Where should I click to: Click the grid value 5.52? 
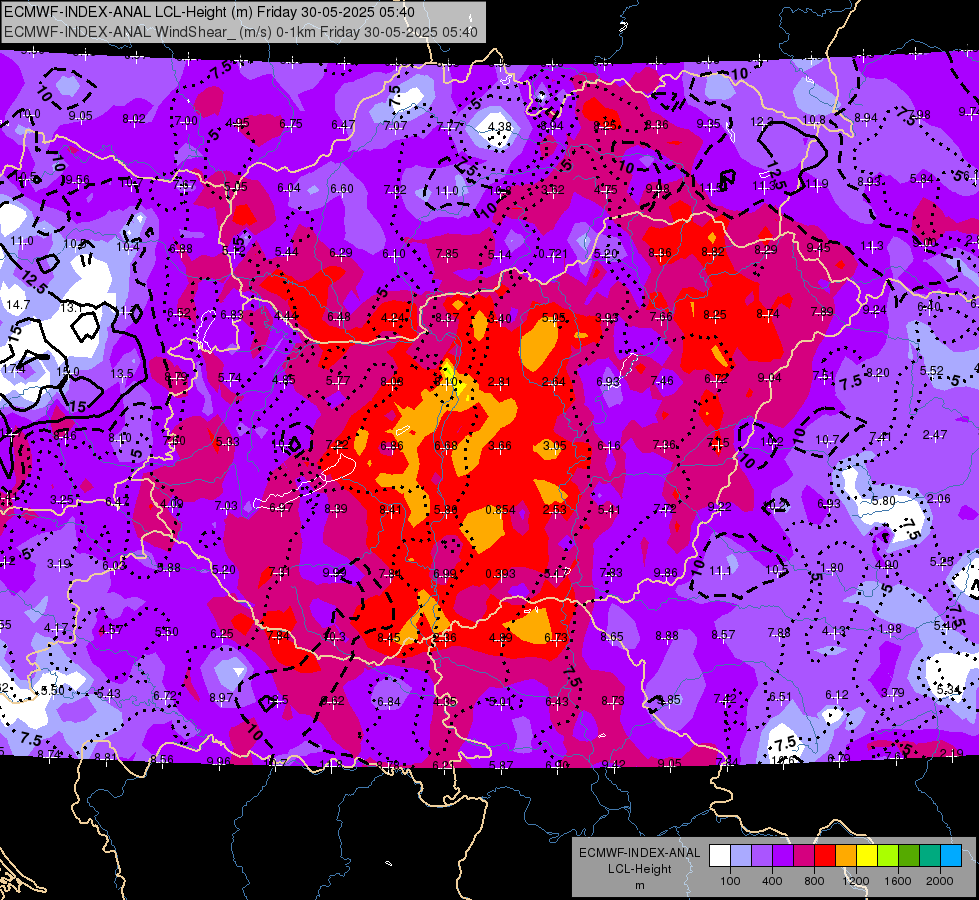tap(932, 371)
